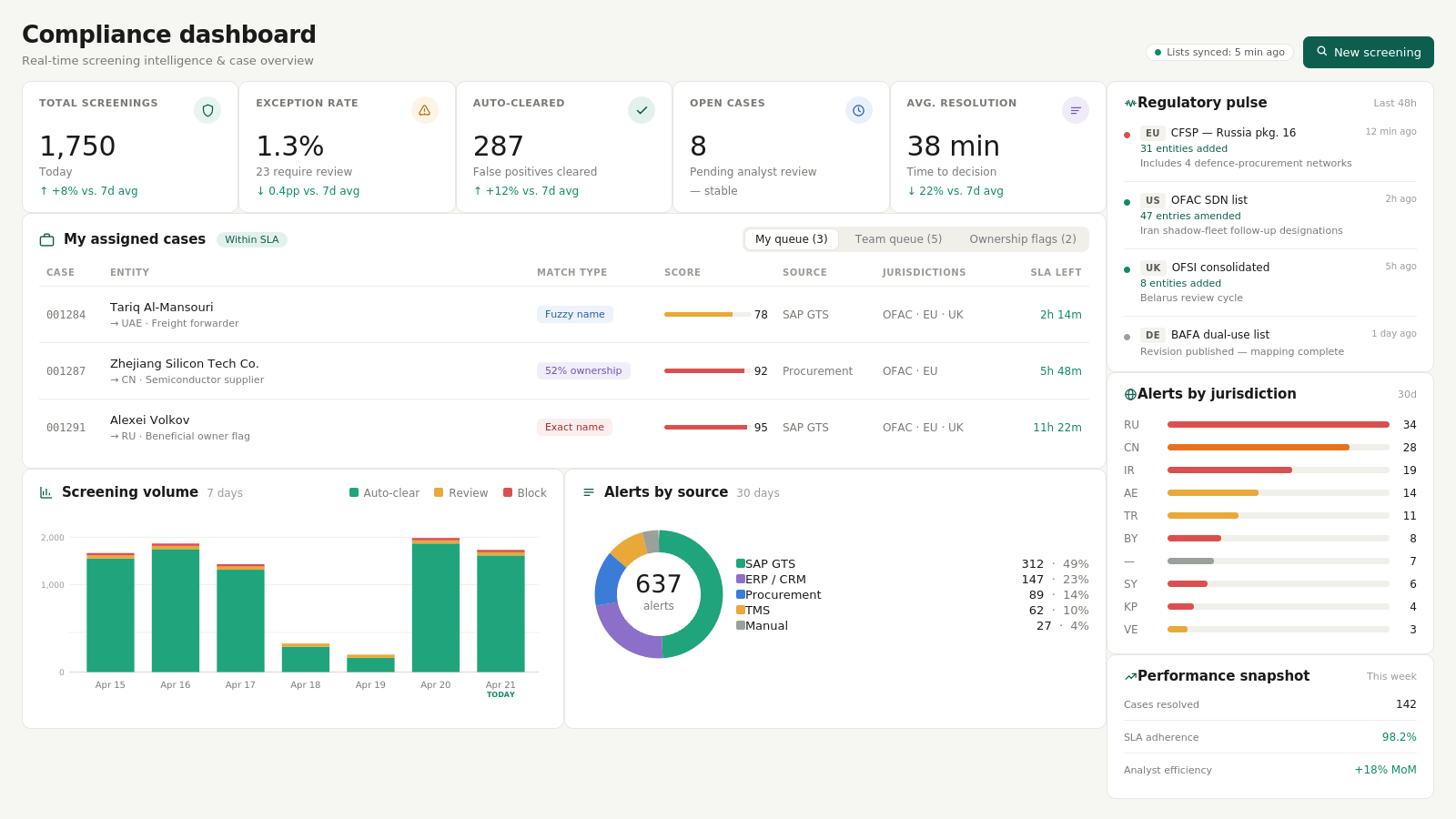Click the 637 alerts donut center
1456x819 pixels.
pyautogui.click(x=659, y=592)
